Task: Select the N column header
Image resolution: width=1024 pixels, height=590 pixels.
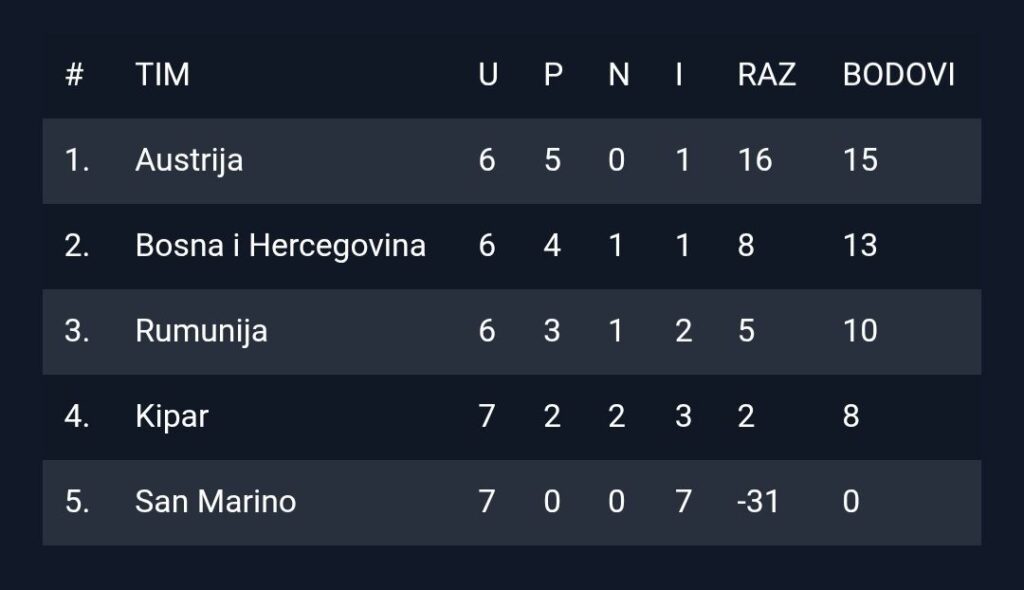Action: click(618, 75)
